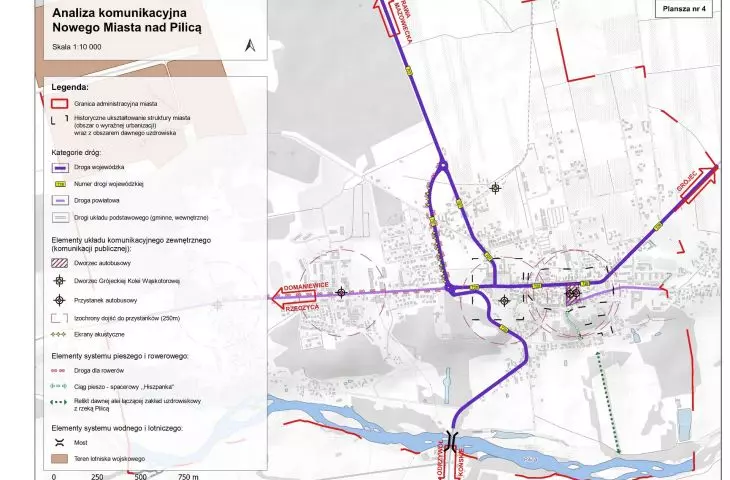
Task: Click the title Analiza komunikacyjna Nowego Miasta nad Pilicą
Action: tap(127, 20)
